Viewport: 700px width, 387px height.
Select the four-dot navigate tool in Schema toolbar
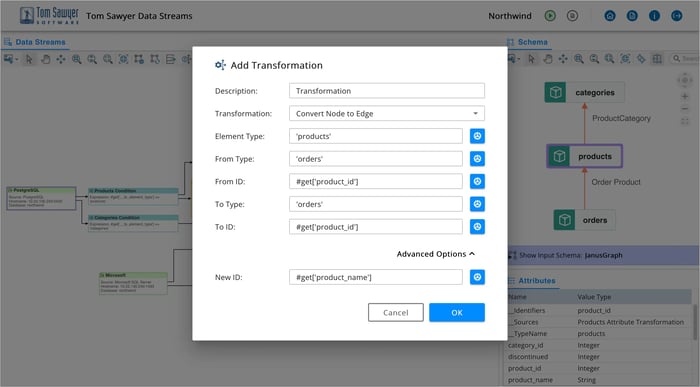click(x=563, y=58)
